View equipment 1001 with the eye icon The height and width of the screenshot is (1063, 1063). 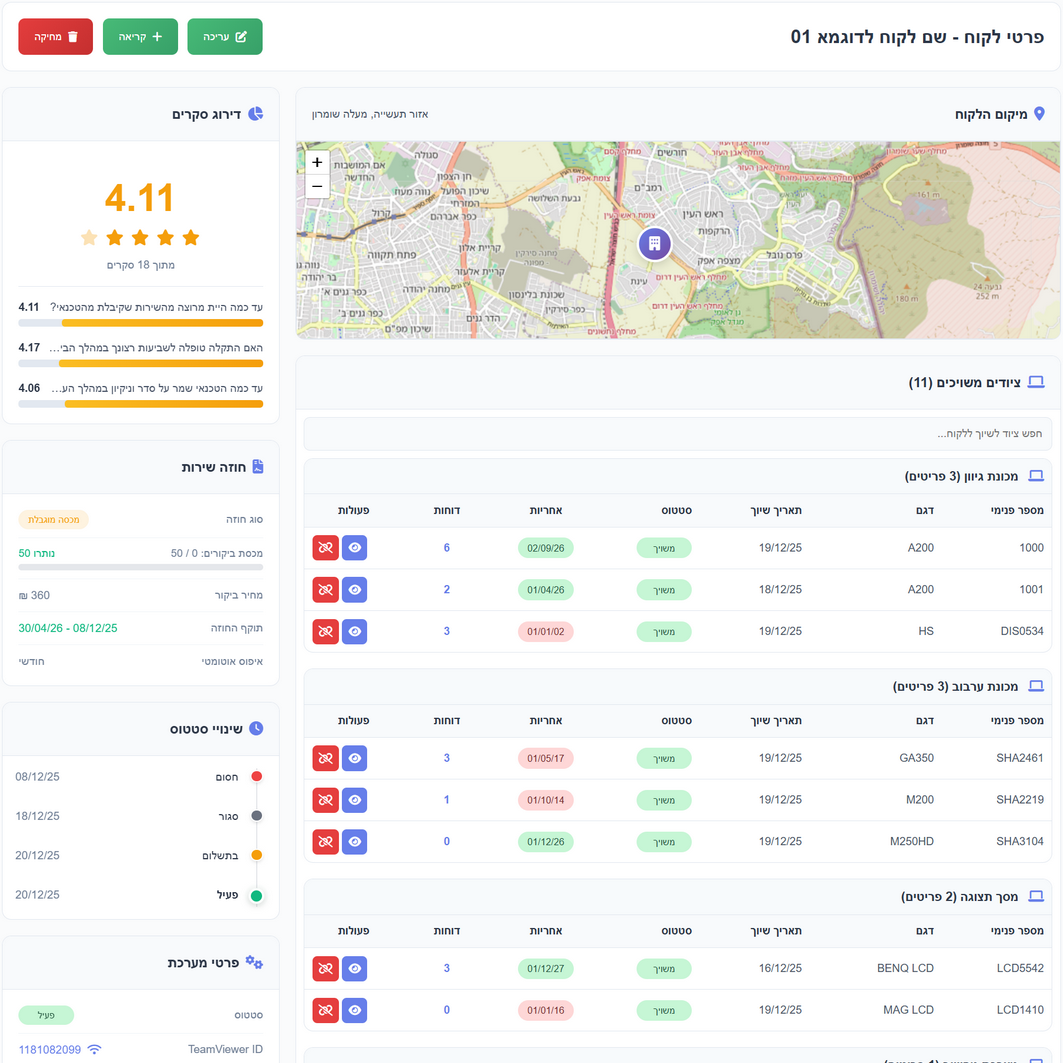[x=355, y=590]
